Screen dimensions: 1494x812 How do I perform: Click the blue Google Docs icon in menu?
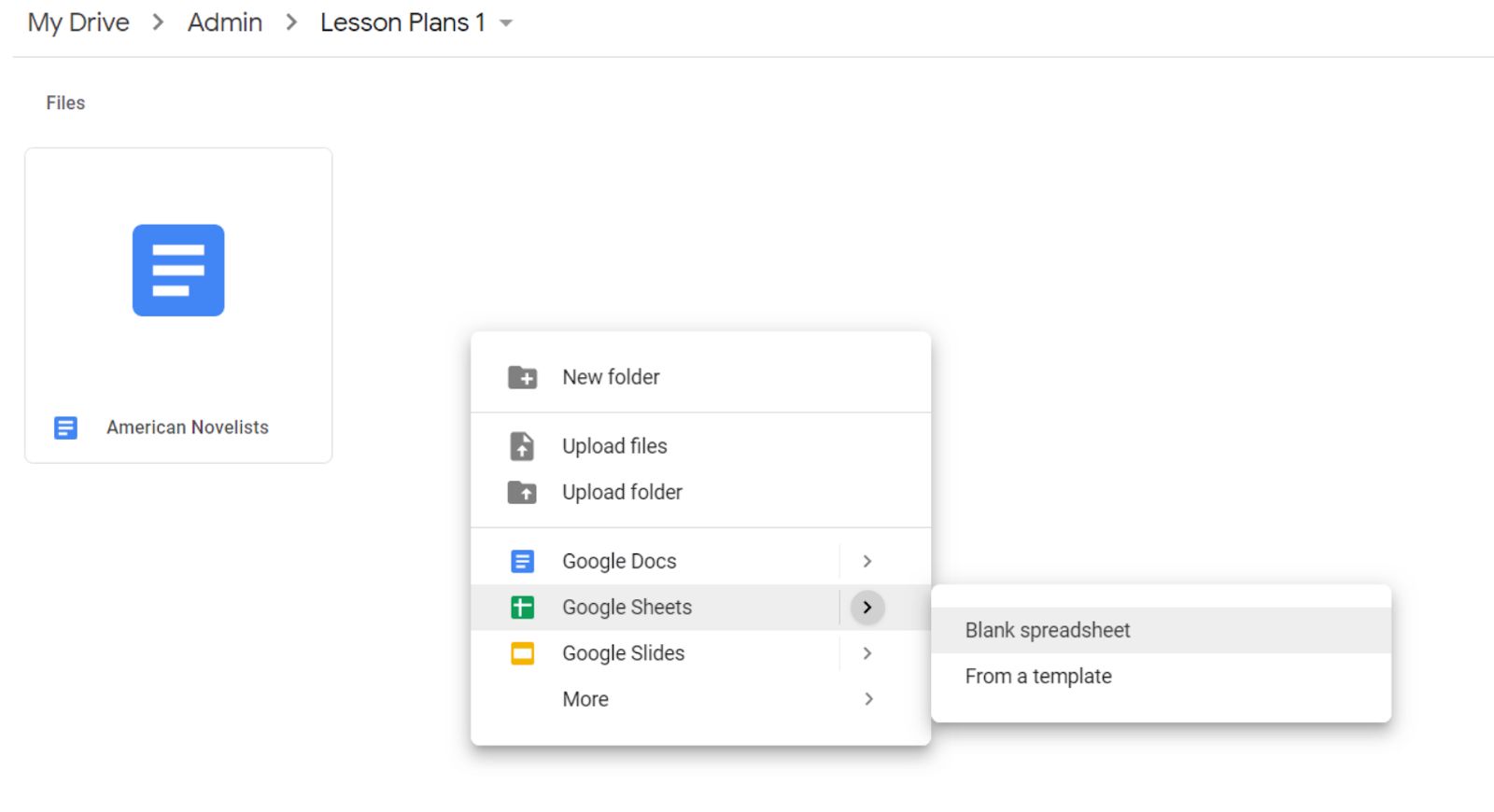pos(522,561)
